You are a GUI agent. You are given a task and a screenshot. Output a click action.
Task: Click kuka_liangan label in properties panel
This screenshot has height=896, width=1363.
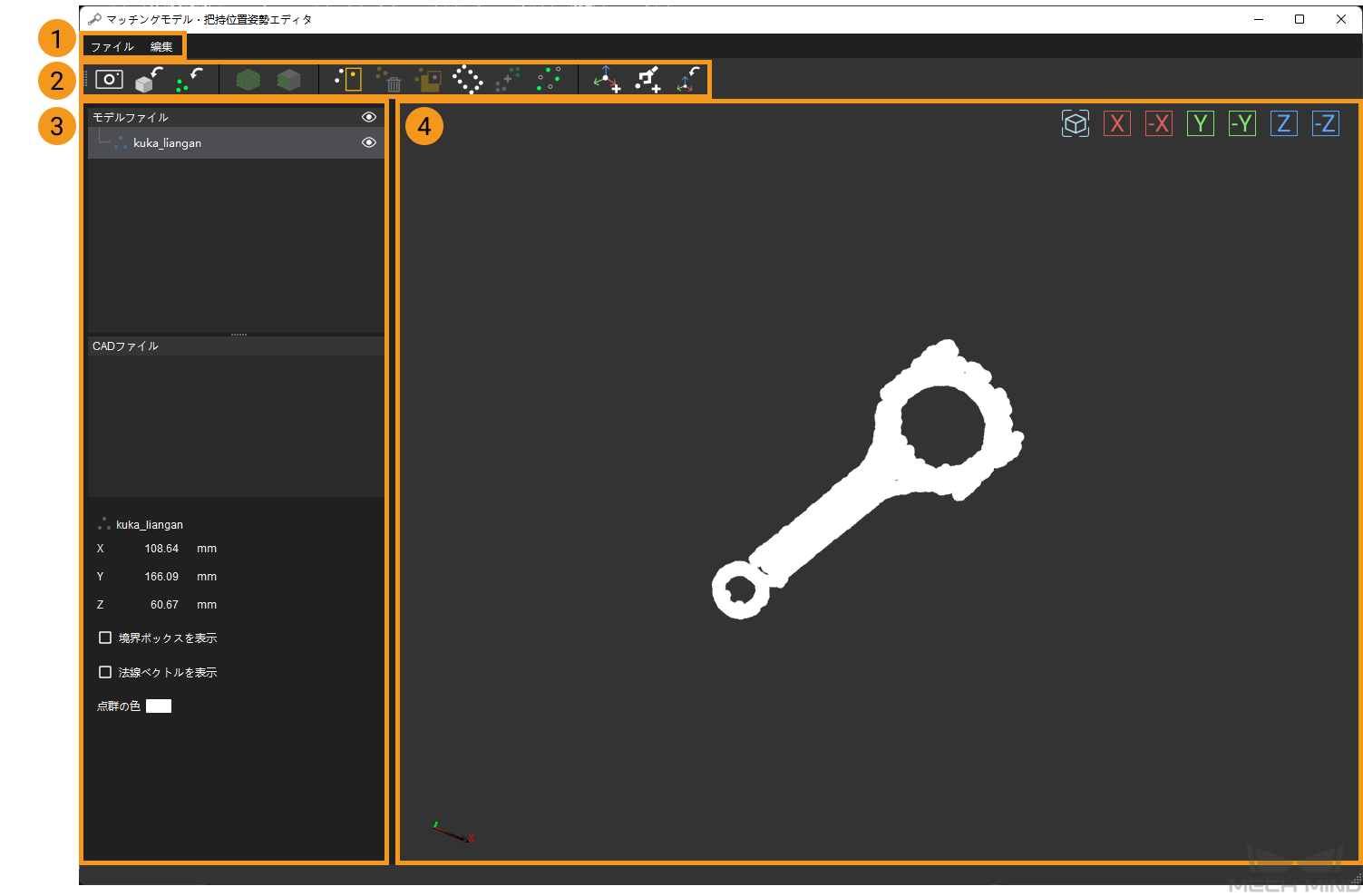pyautogui.click(x=150, y=525)
